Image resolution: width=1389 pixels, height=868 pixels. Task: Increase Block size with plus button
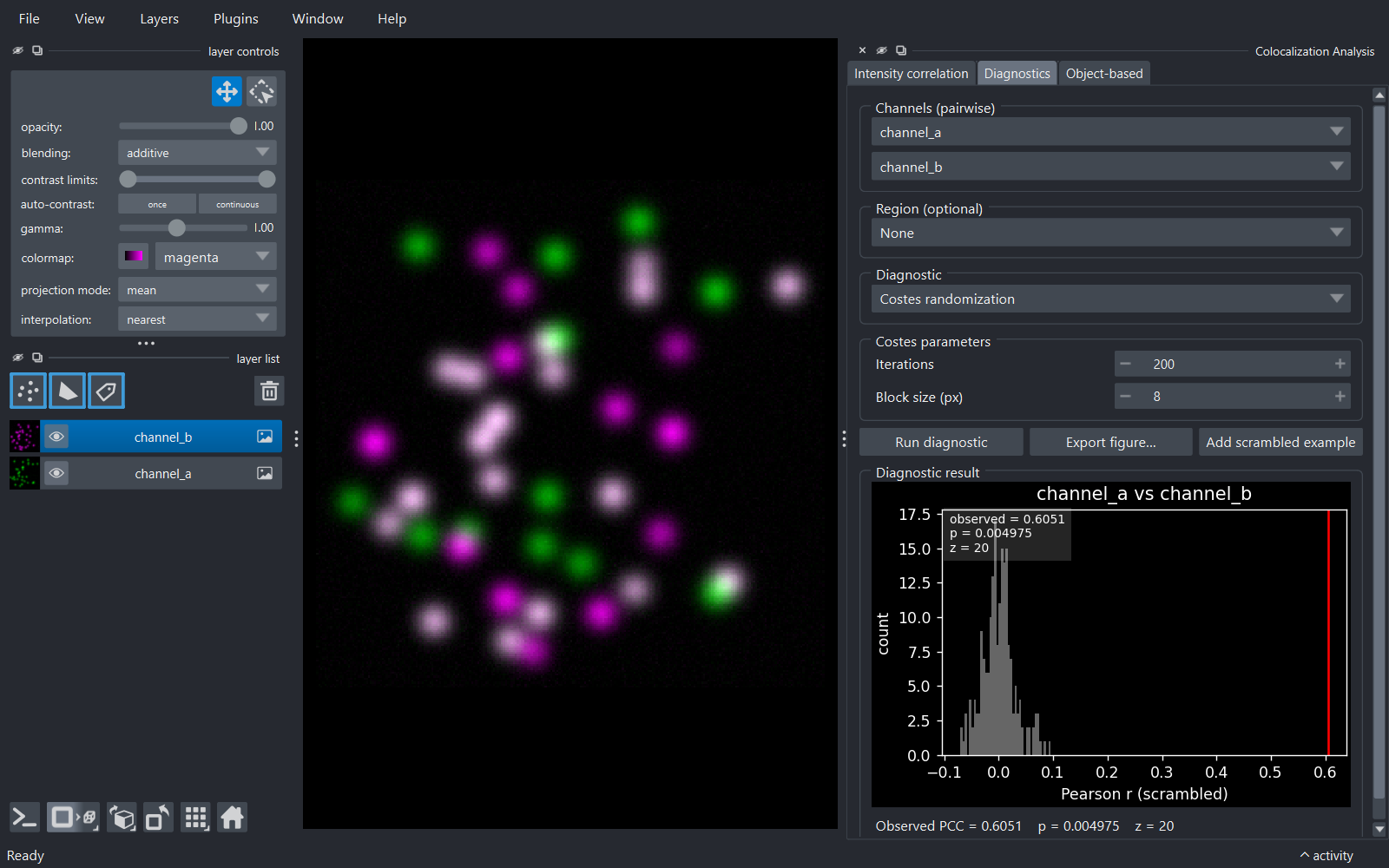click(x=1340, y=396)
